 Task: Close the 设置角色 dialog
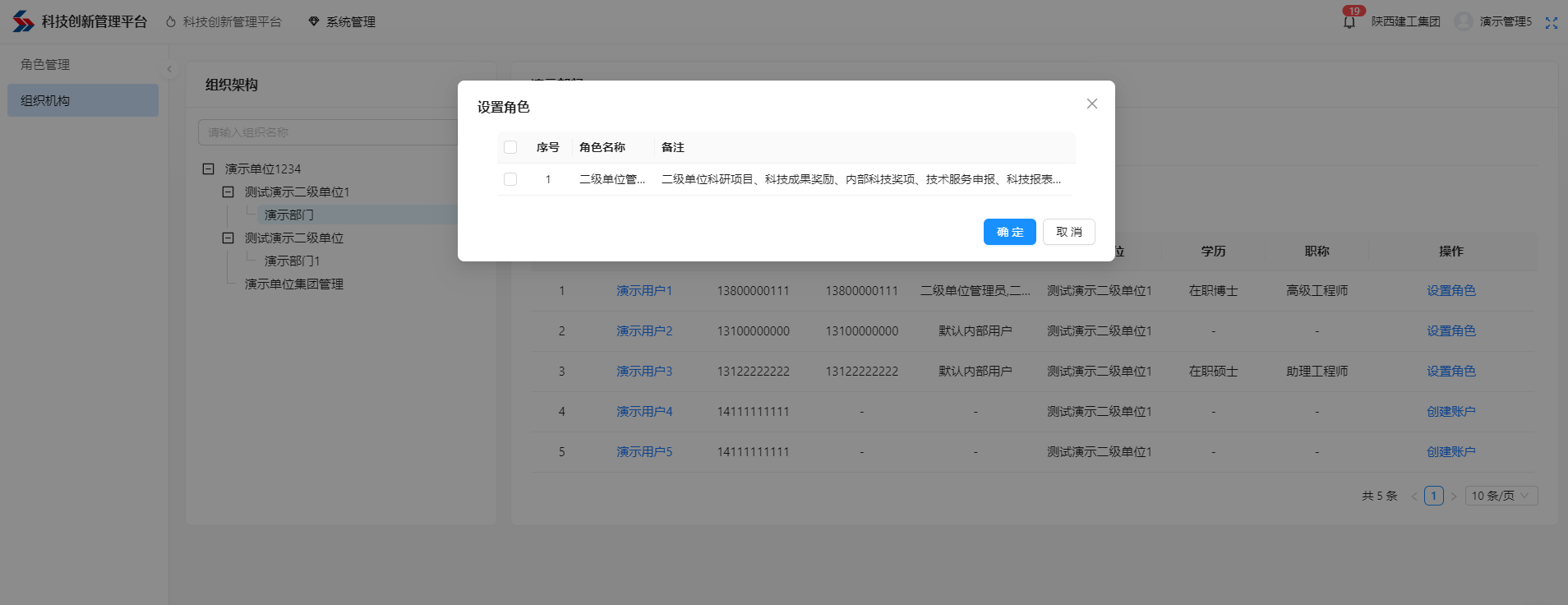(x=1091, y=104)
